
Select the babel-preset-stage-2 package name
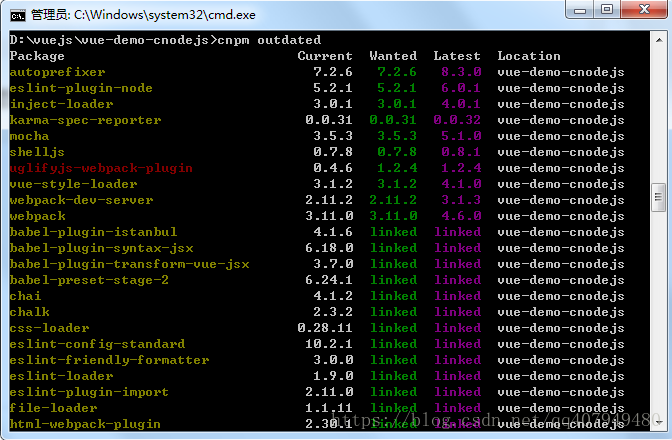[89, 280]
